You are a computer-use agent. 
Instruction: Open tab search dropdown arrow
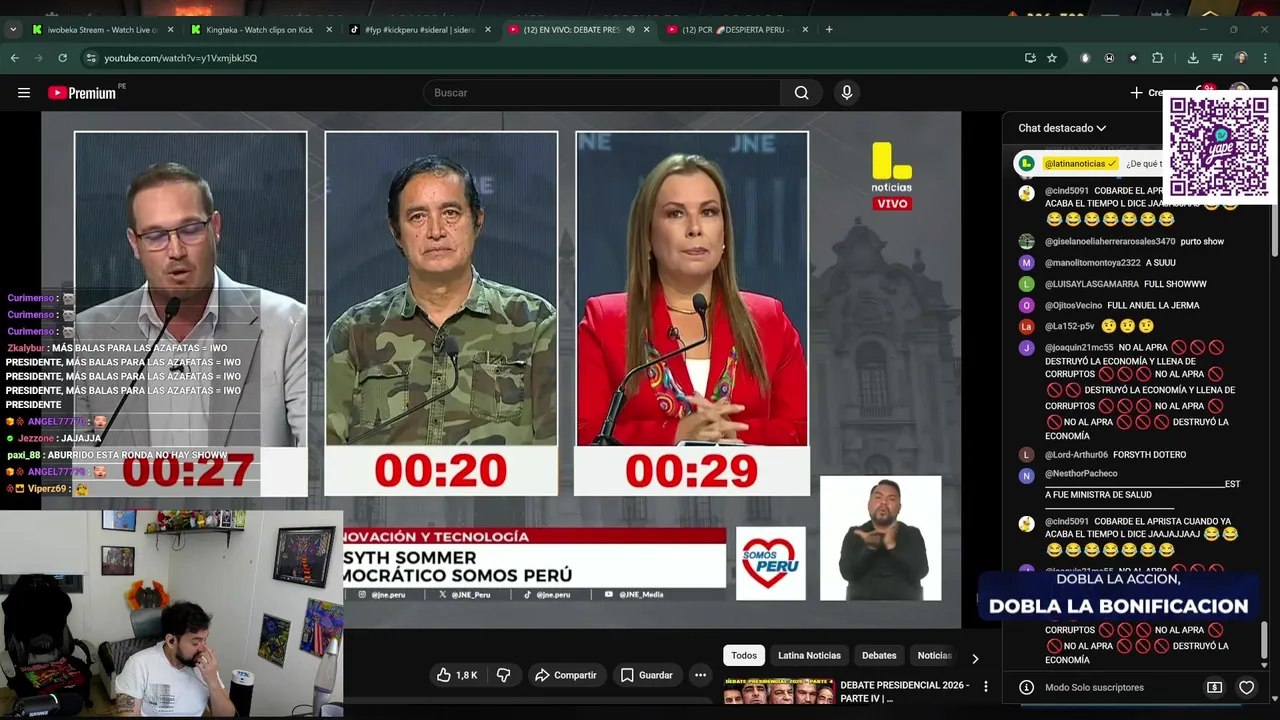tap(13, 29)
